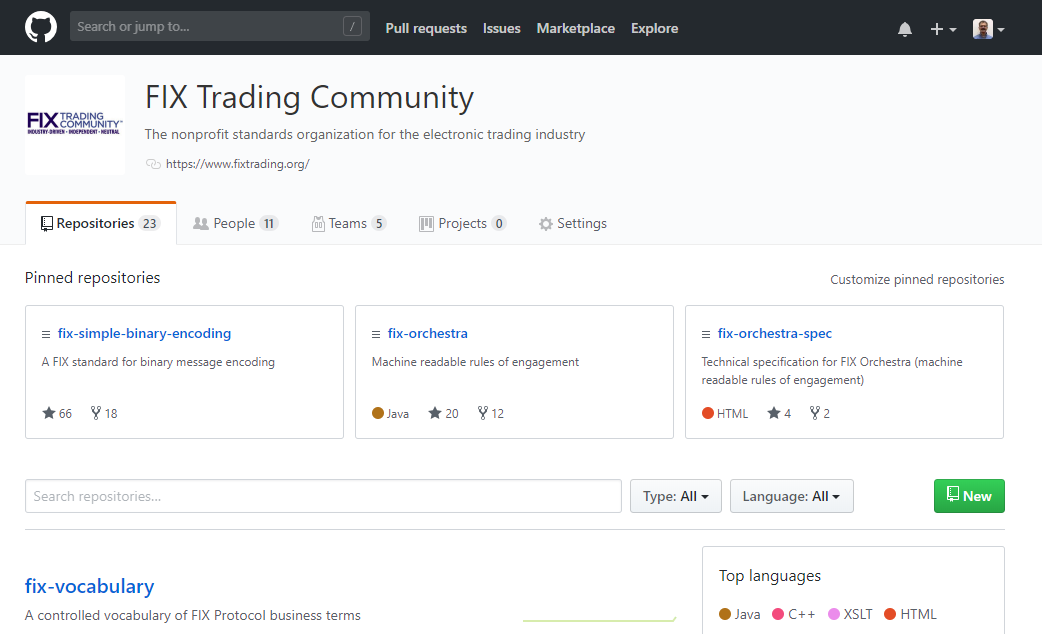Screen dimensions: 1042x634
Task: Toggle the Java filter in Top languages
Action: click(739, 614)
